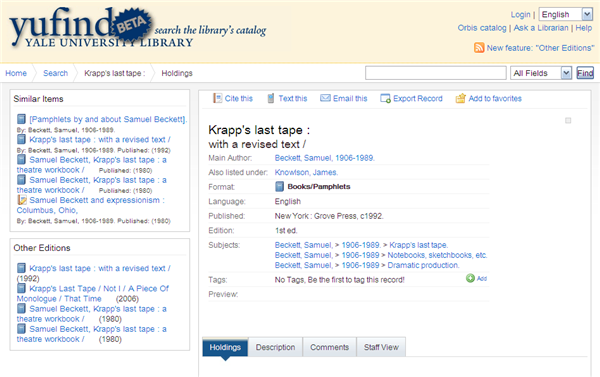The width and height of the screenshot is (600, 377).
Task: Go to the Search breadcrumb
Action: (55, 73)
